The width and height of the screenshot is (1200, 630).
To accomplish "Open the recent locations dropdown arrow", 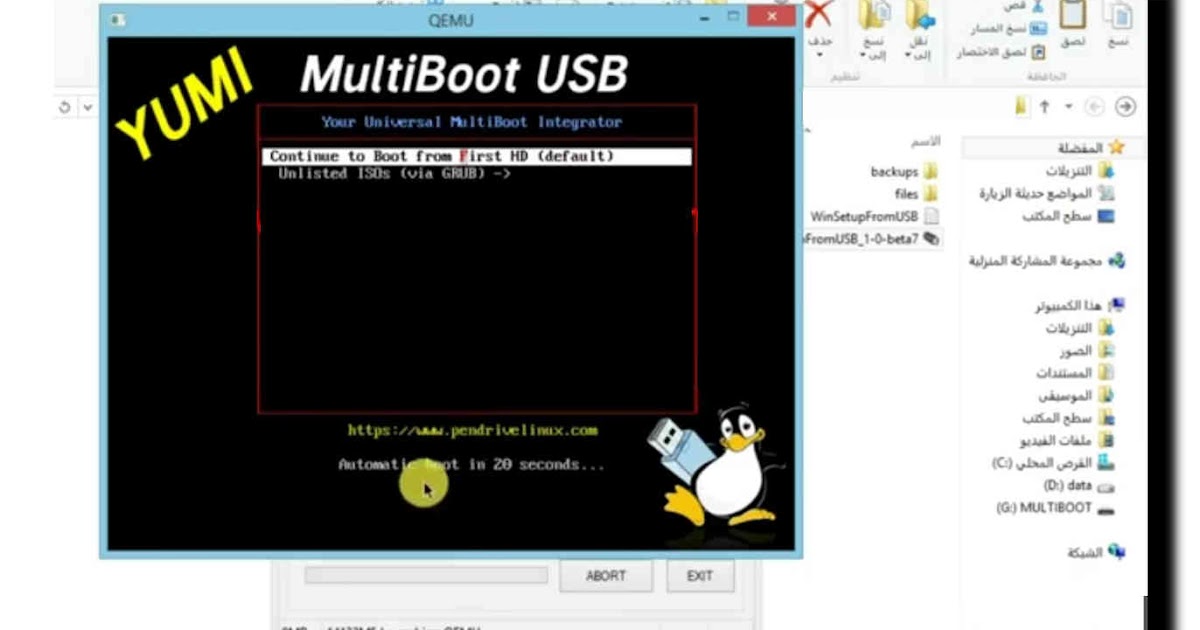I will pos(1068,106).
